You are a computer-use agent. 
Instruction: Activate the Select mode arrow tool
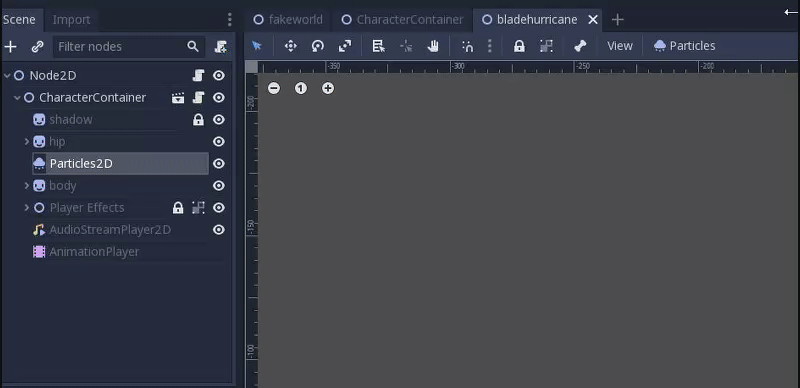pyautogui.click(x=257, y=46)
